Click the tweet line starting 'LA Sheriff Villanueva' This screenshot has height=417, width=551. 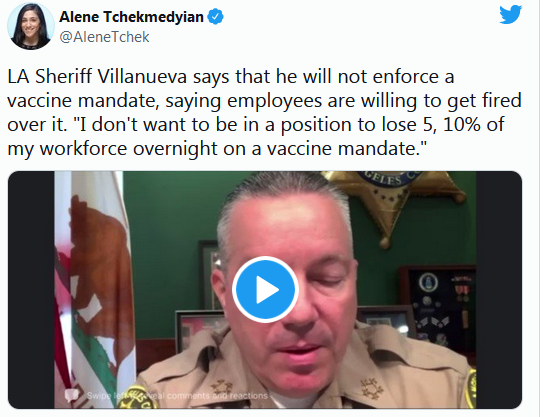point(231,76)
